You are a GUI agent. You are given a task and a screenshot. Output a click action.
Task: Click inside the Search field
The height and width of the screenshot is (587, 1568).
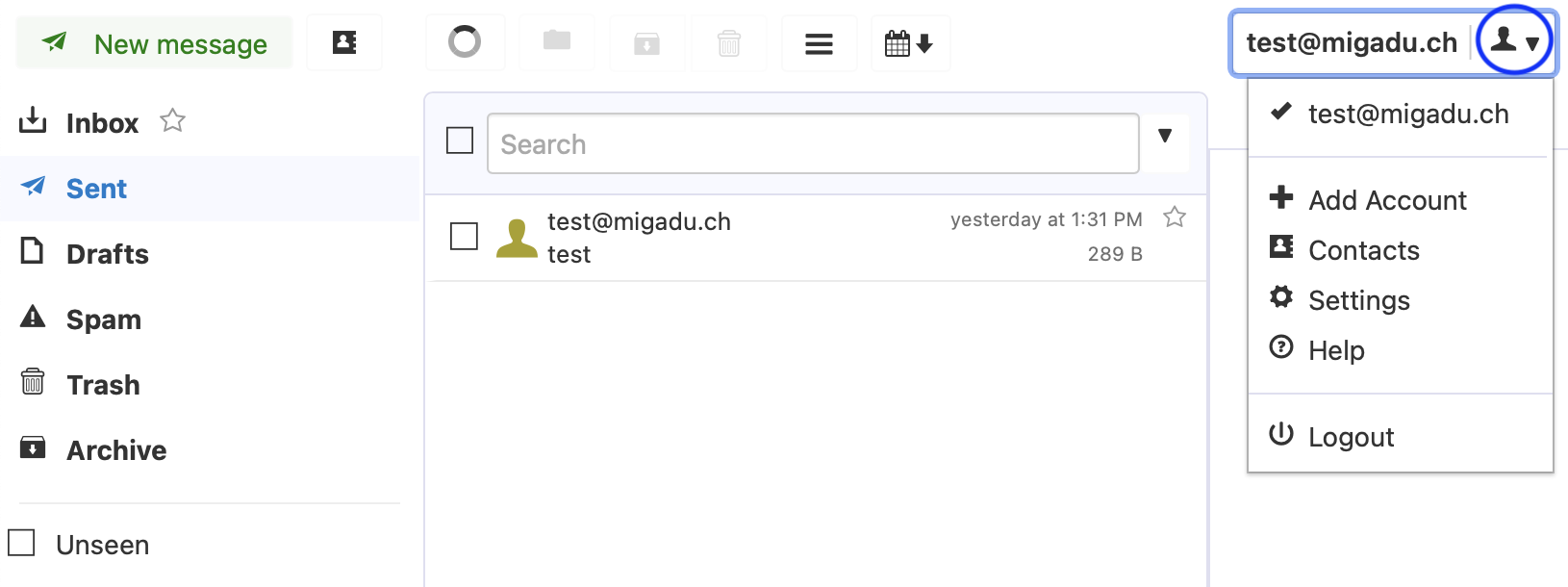click(x=813, y=142)
